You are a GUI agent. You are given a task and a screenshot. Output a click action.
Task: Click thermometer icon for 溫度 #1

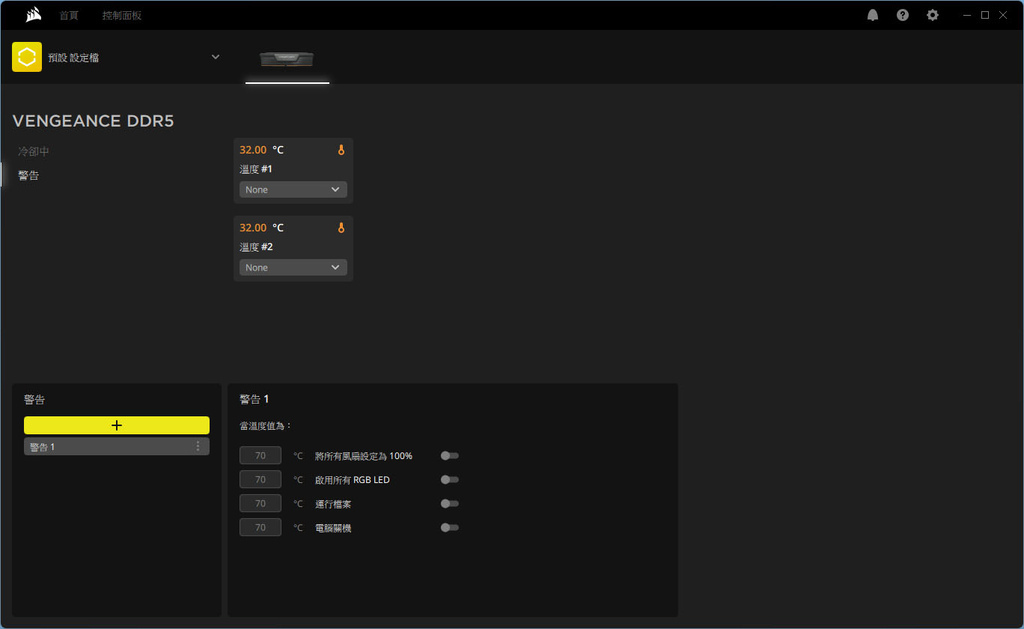(341, 150)
